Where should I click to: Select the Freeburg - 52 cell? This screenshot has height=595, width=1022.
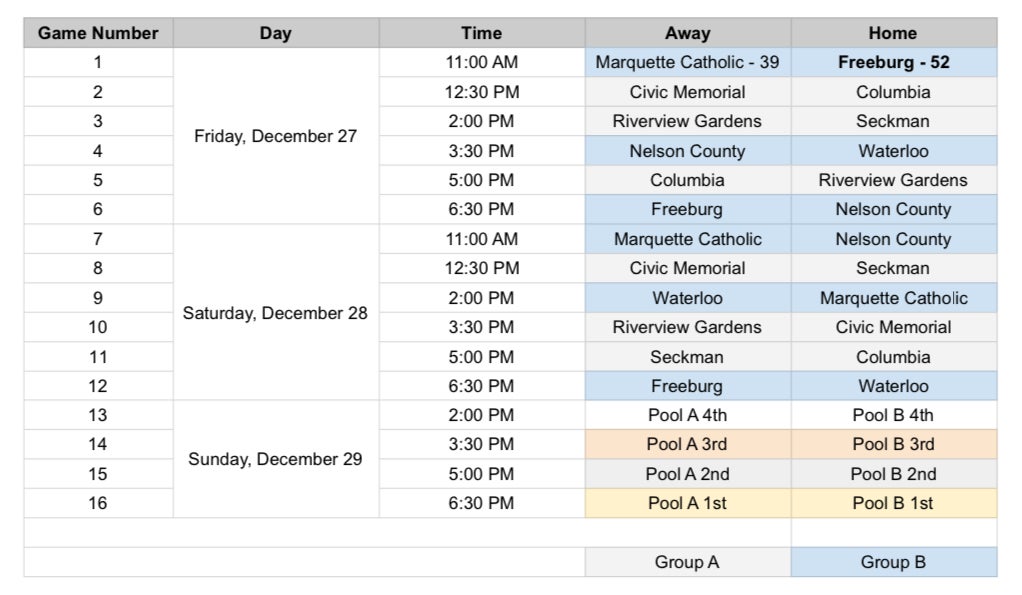(x=894, y=63)
